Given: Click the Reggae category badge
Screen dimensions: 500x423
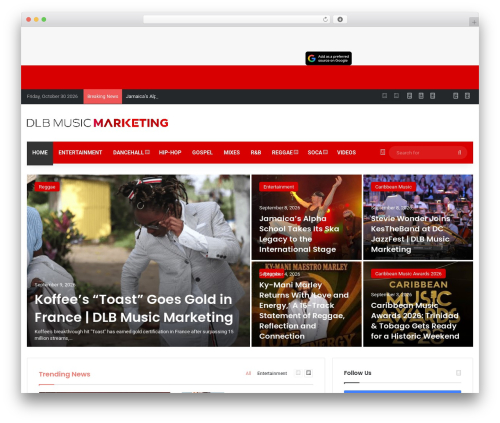Looking at the screenshot, I should (x=47, y=187).
